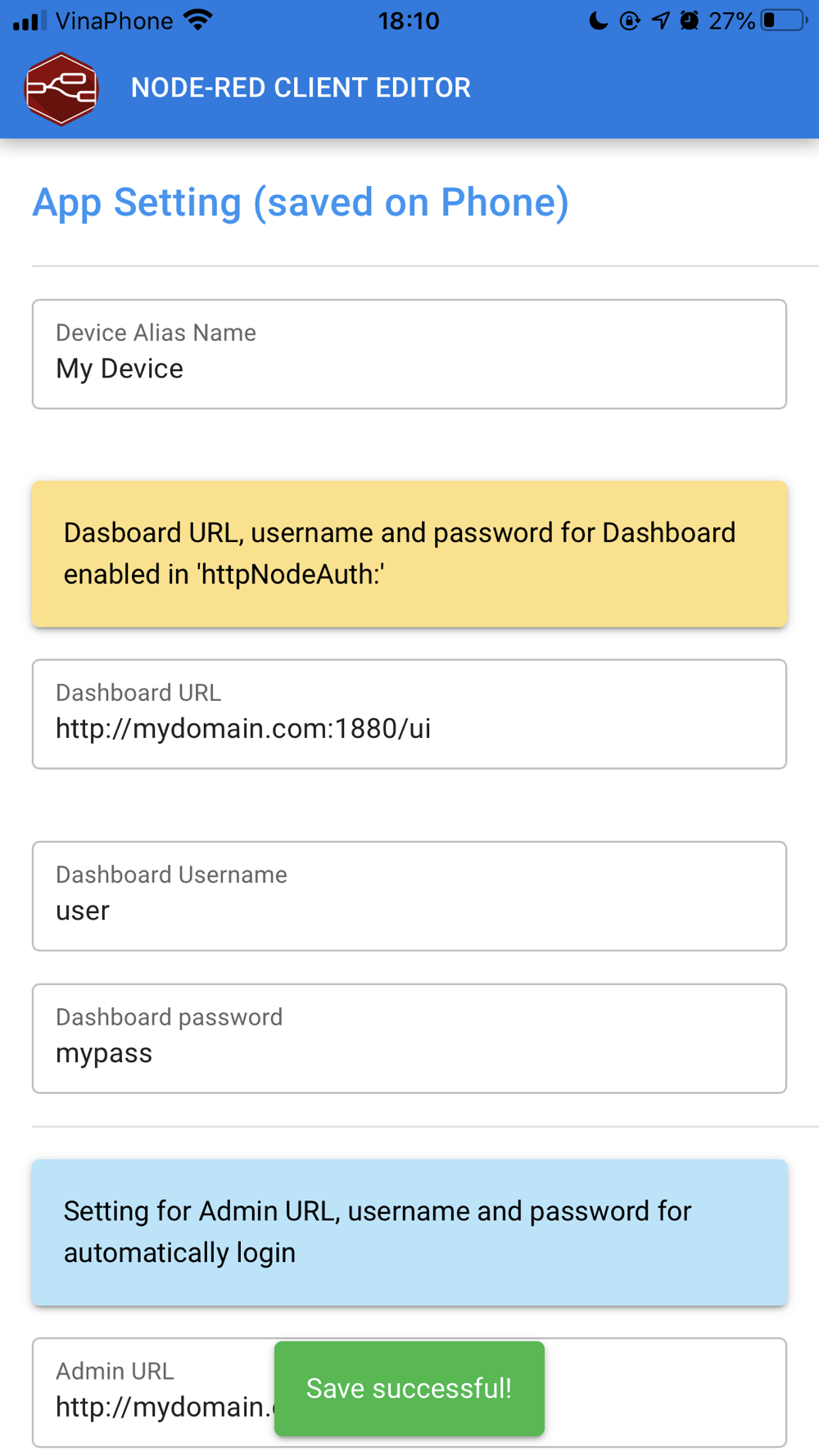Tap the rotation lock status icon
The image size is (819, 1456).
coord(629,20)
